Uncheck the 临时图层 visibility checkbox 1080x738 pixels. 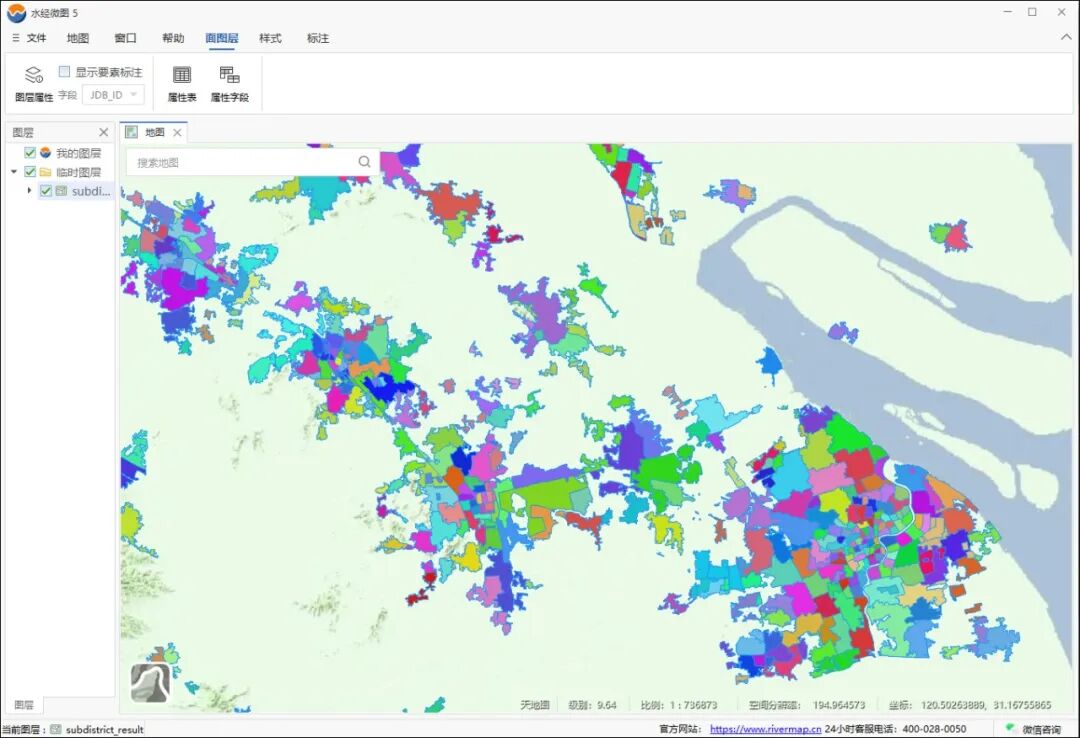[30, 172]
